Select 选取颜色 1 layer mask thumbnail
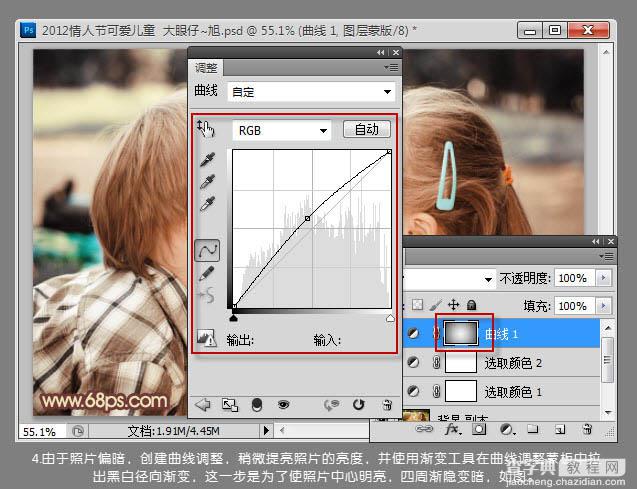 coord(461,392)
